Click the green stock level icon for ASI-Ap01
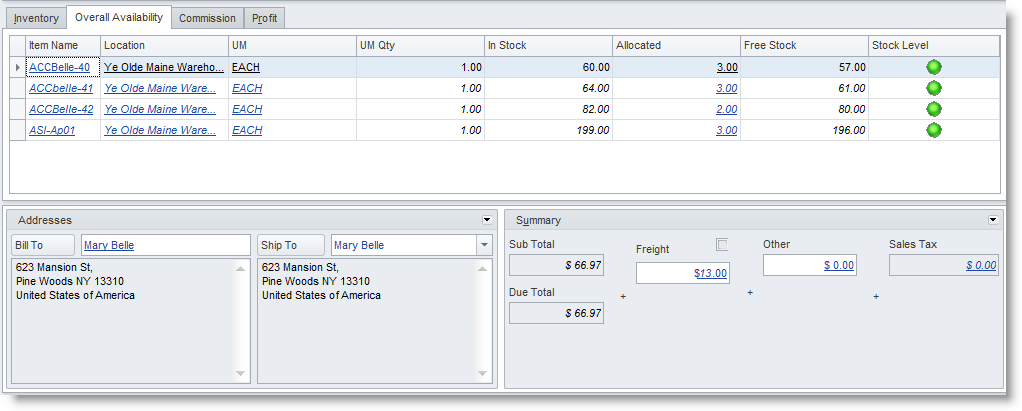This screenshot has height=411, width=1022. pos(934,130)
